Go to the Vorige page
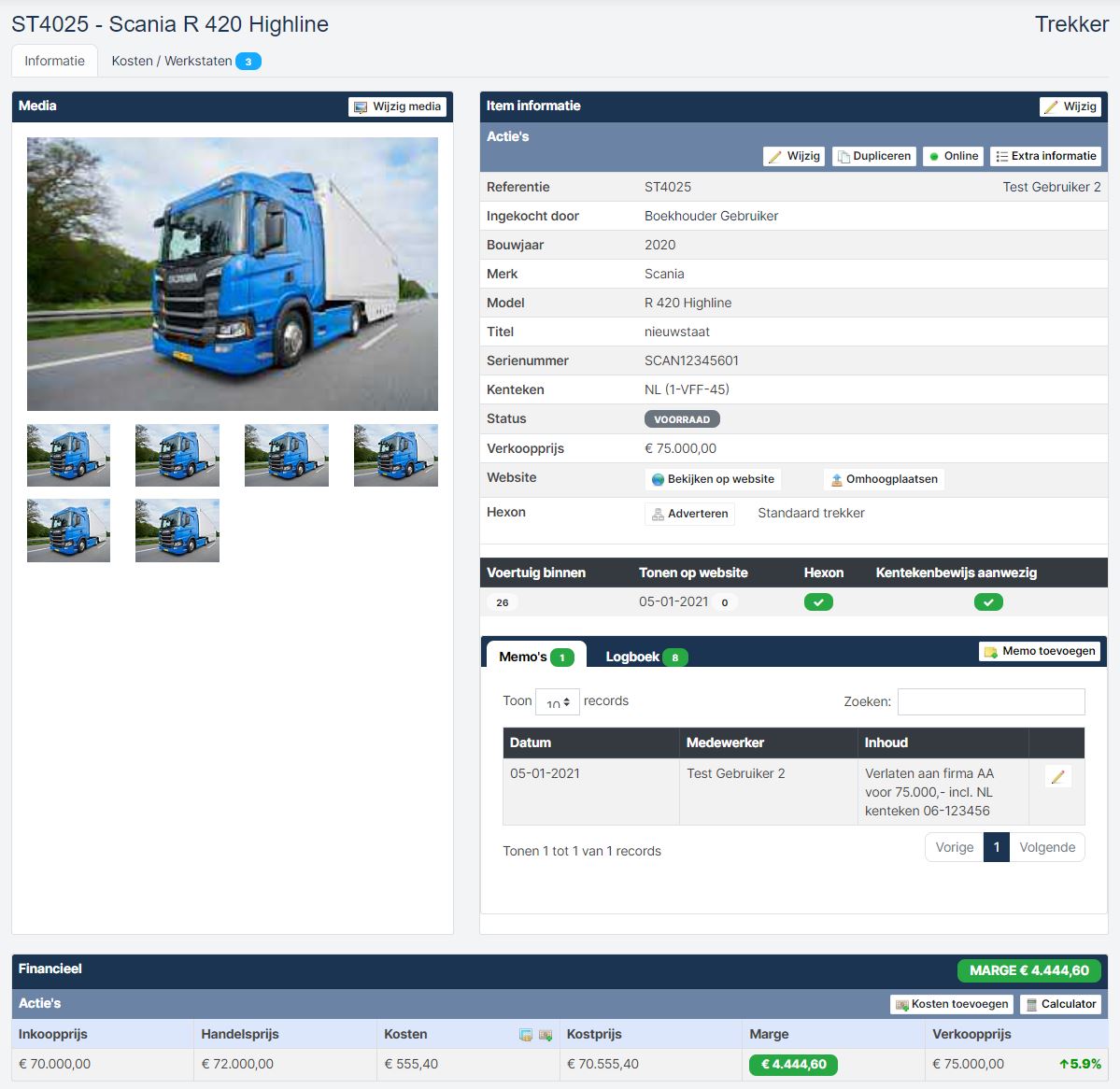The image size is (1120, 1089). [x=955, y=848]
